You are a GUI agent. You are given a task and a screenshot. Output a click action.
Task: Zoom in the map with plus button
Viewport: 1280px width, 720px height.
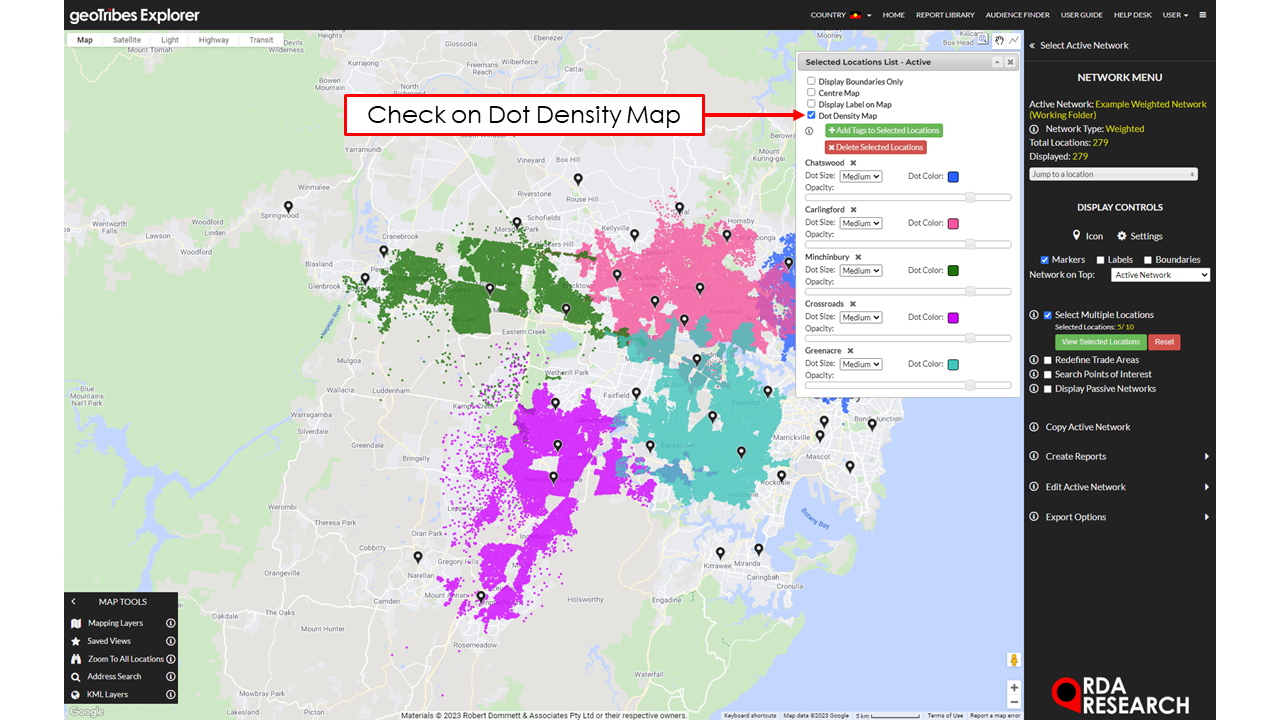click(x=1014, y=688)
